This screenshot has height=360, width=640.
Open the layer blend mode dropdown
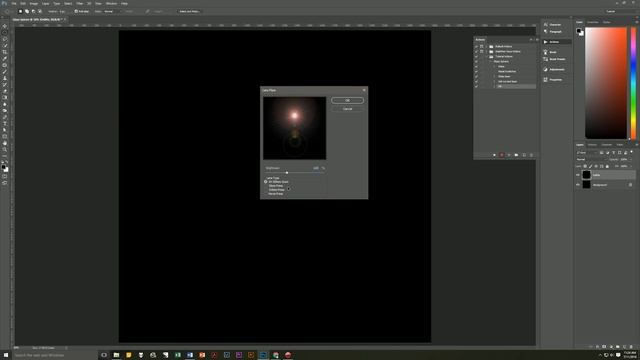591,159
